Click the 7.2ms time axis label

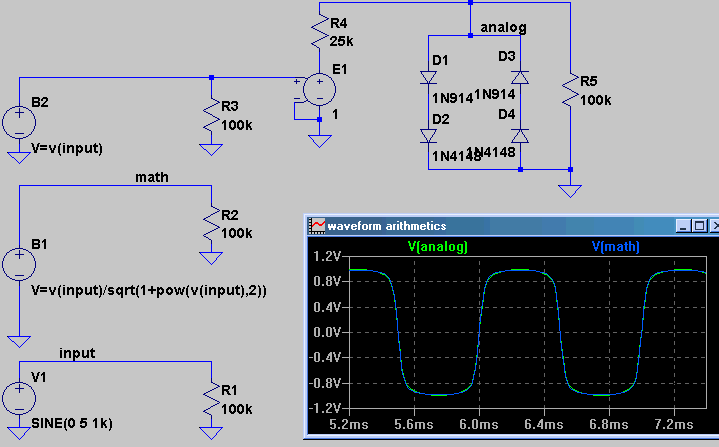pyautogui.click(x=674, y=425)
